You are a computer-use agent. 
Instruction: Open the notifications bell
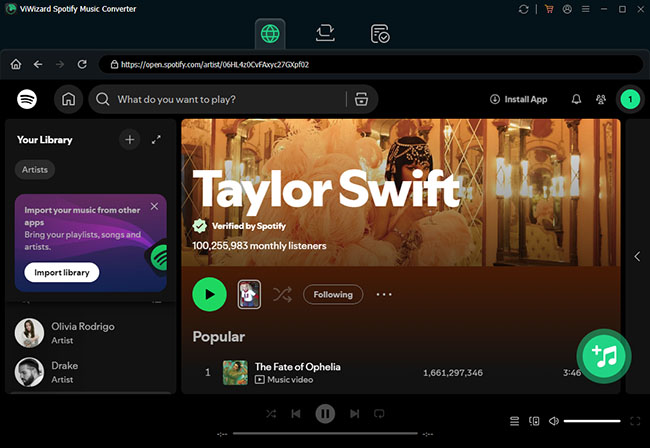point(576,99)
